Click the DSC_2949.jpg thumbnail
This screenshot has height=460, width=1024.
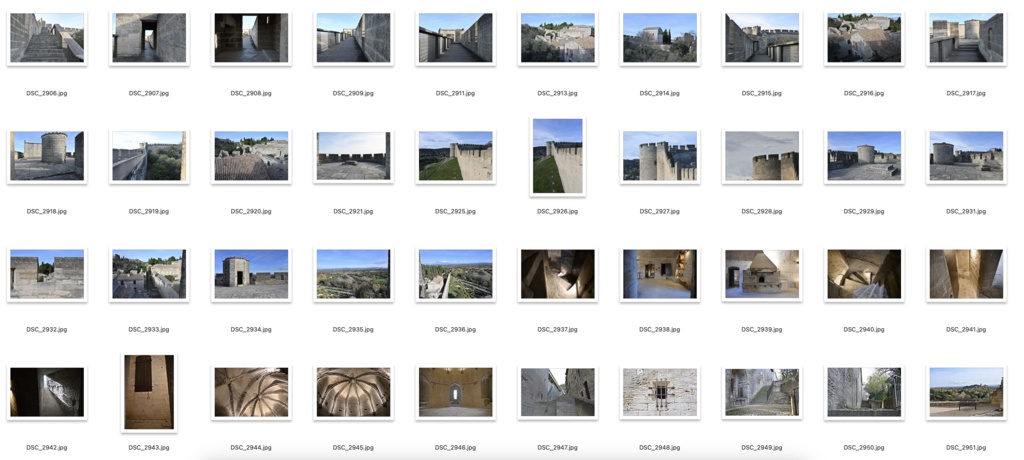coord(762,392)
